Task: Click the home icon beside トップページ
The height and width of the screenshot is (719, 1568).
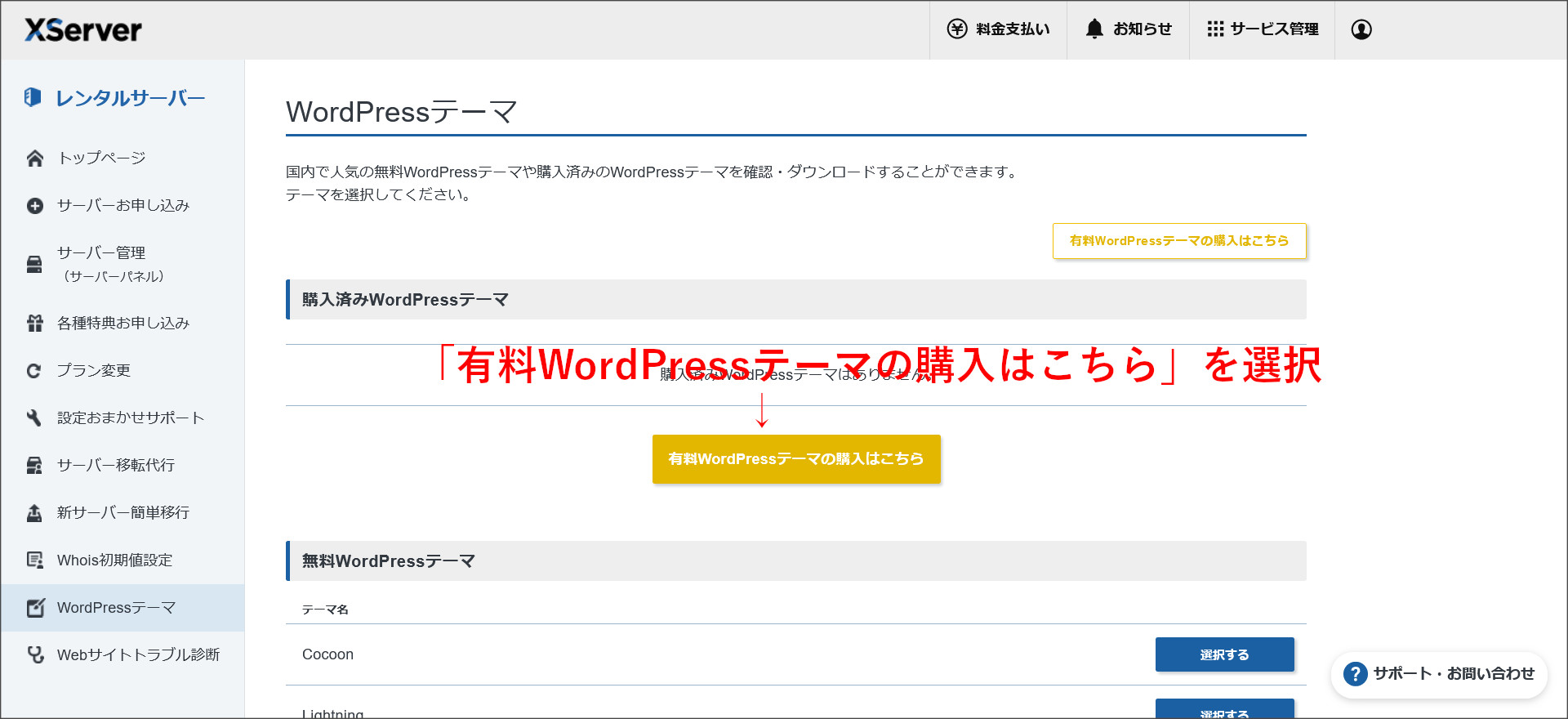Action: pyautogui.click(x=34, y=159)
